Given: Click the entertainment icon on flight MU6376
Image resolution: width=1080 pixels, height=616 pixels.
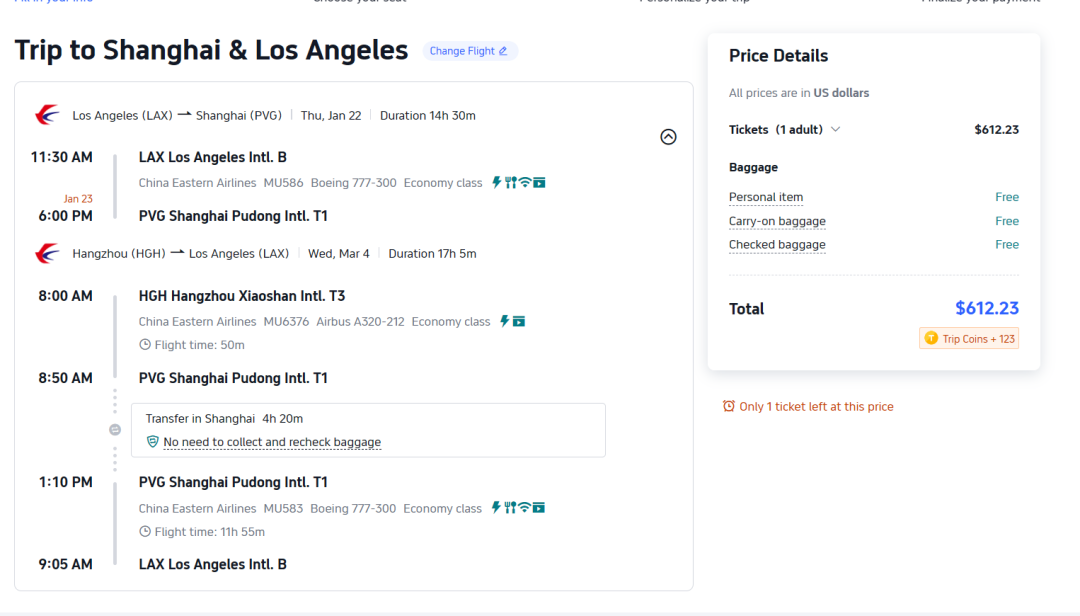Looking at the screenshot, I should pos(519,321).
